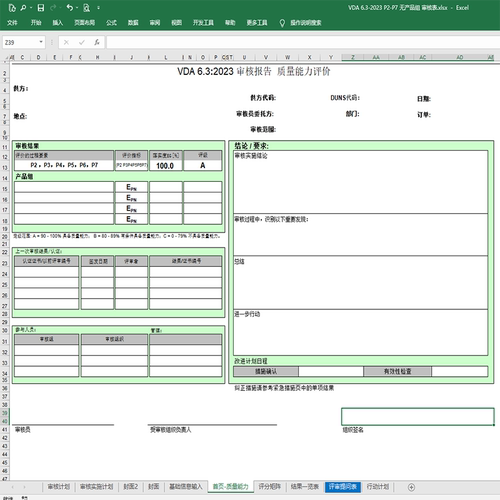Open the 页面布局 ribbon tab
The height and width of the screenshot is (500, 500).
point(84,23)
